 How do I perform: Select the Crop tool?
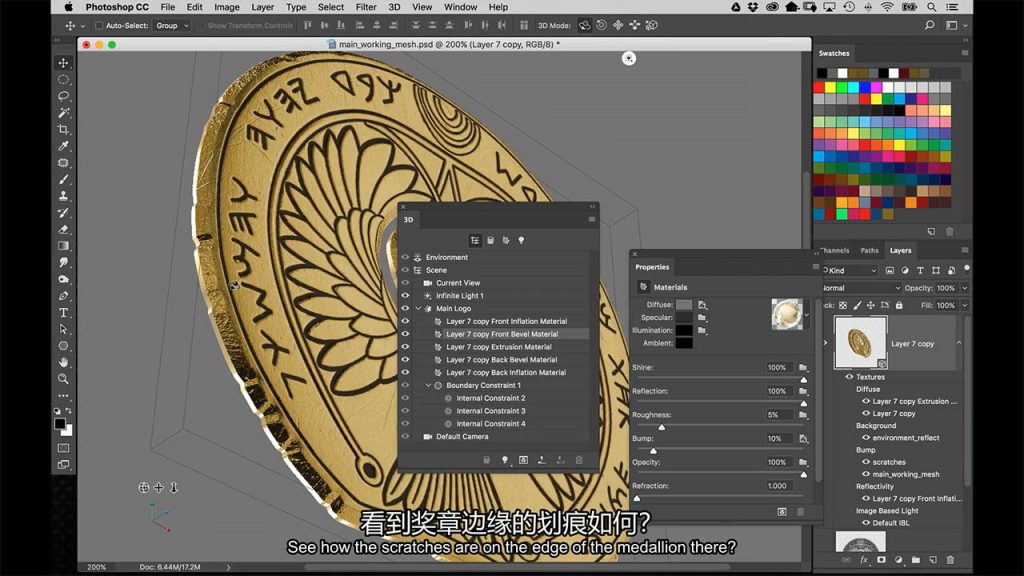click(64, 130)
